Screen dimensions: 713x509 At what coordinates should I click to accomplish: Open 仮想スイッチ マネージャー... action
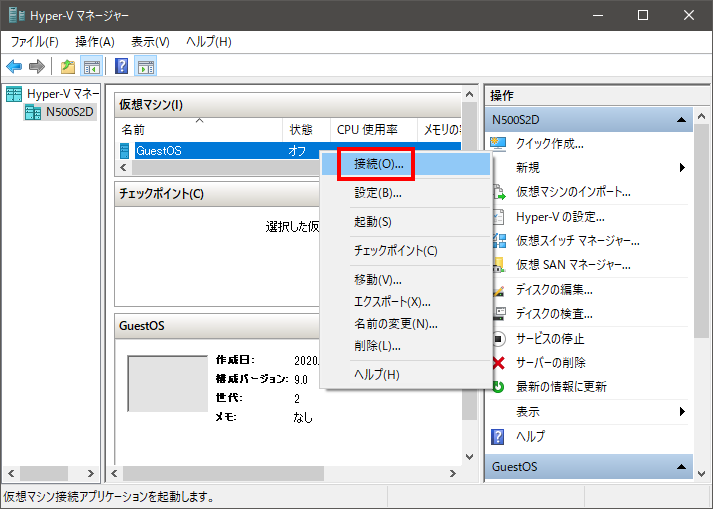tap(577, 241)
